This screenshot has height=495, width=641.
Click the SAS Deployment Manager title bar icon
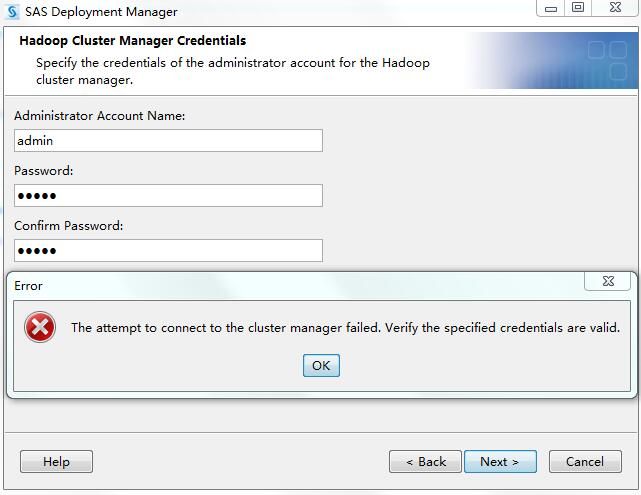(x=12, y=12)
